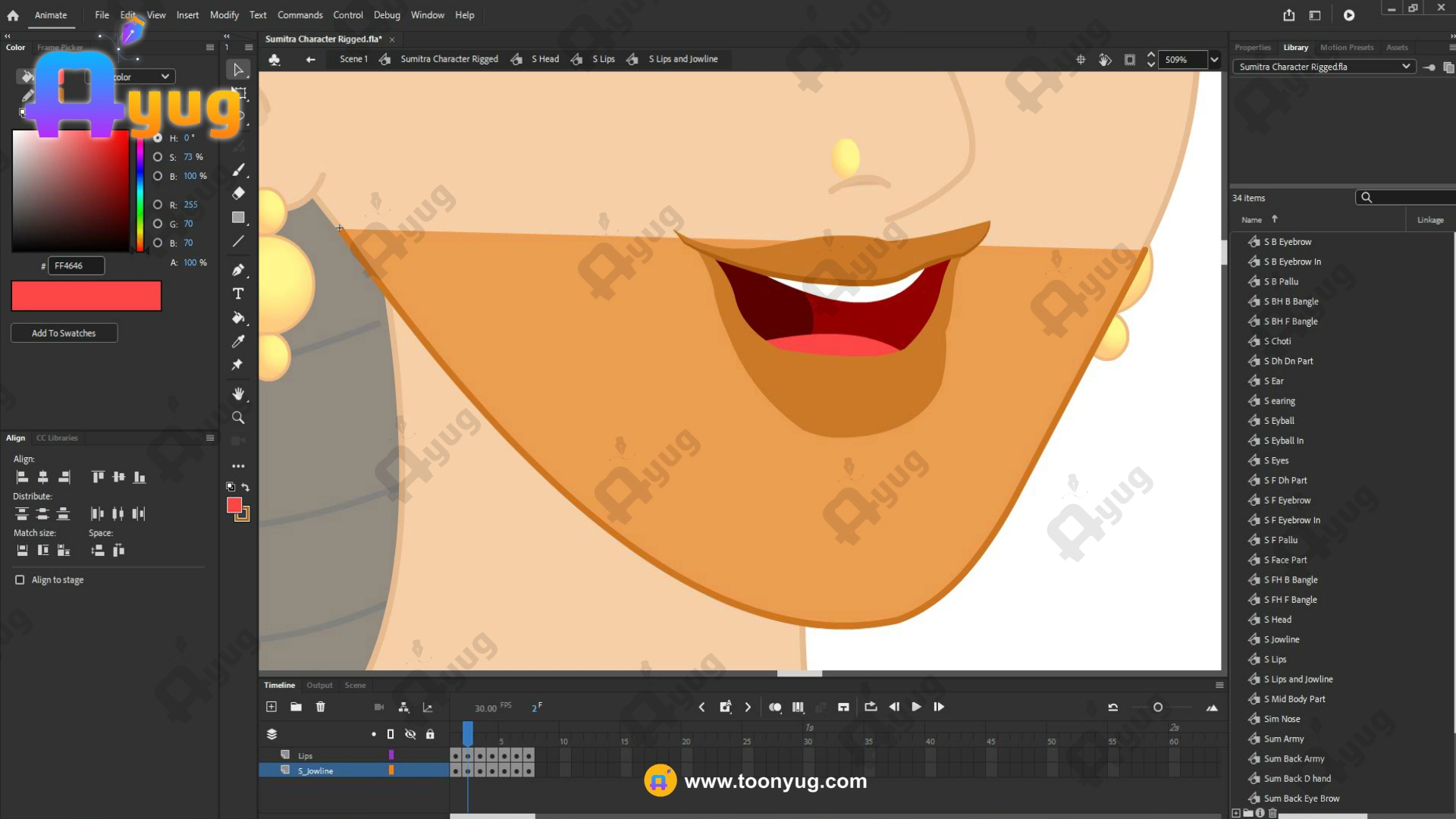Select the S Jowline library item
This screenshot has height=819, width=1456.
pyautogui.click(x=1281, y=639)
